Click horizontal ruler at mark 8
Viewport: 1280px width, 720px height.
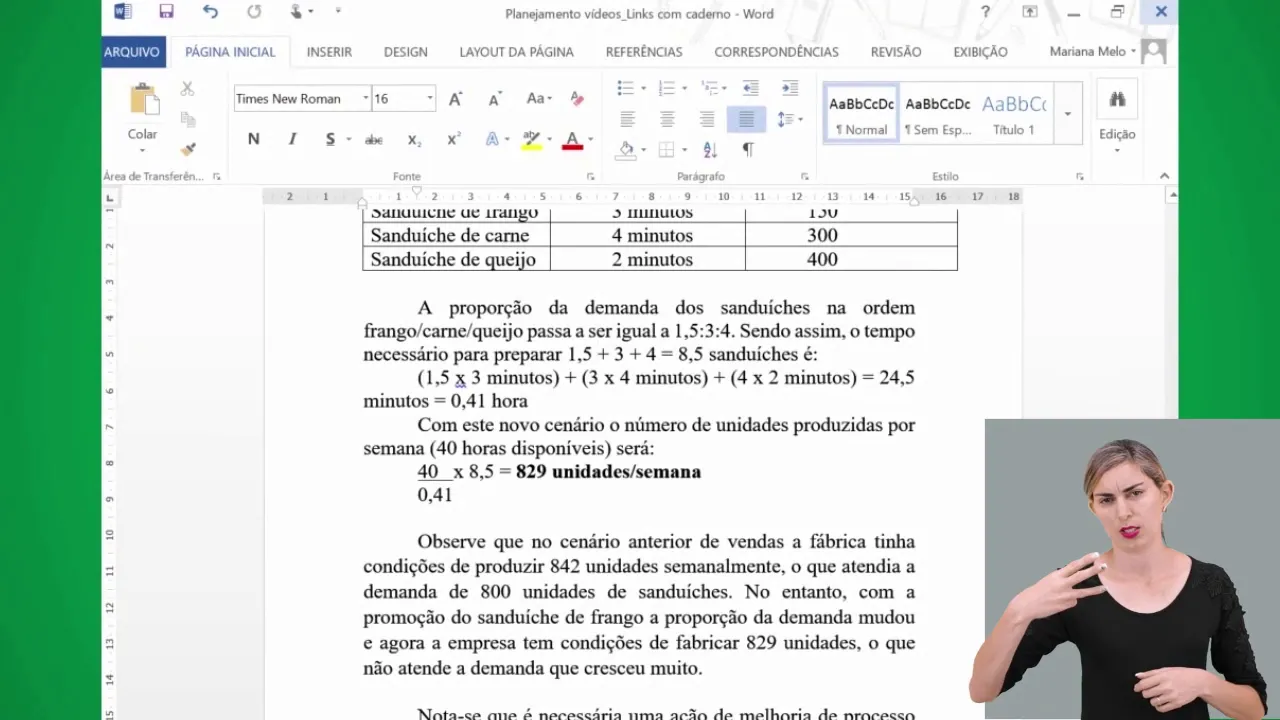651,197
